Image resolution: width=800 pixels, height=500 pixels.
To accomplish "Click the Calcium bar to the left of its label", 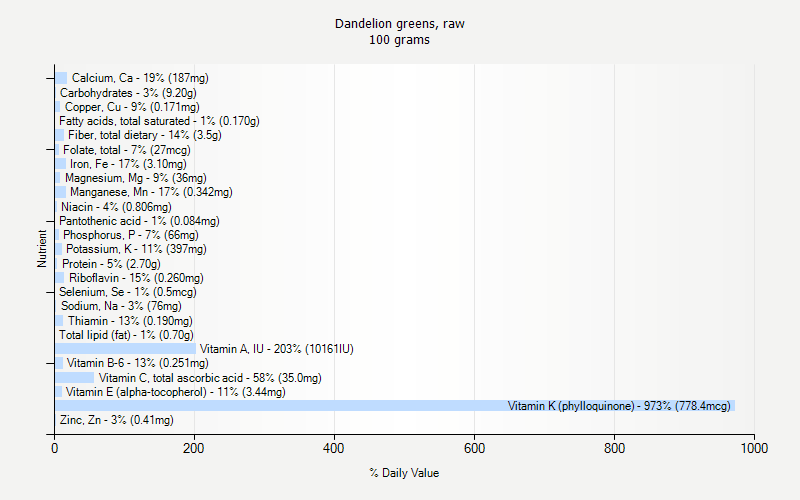I will [x=61, y=78].
